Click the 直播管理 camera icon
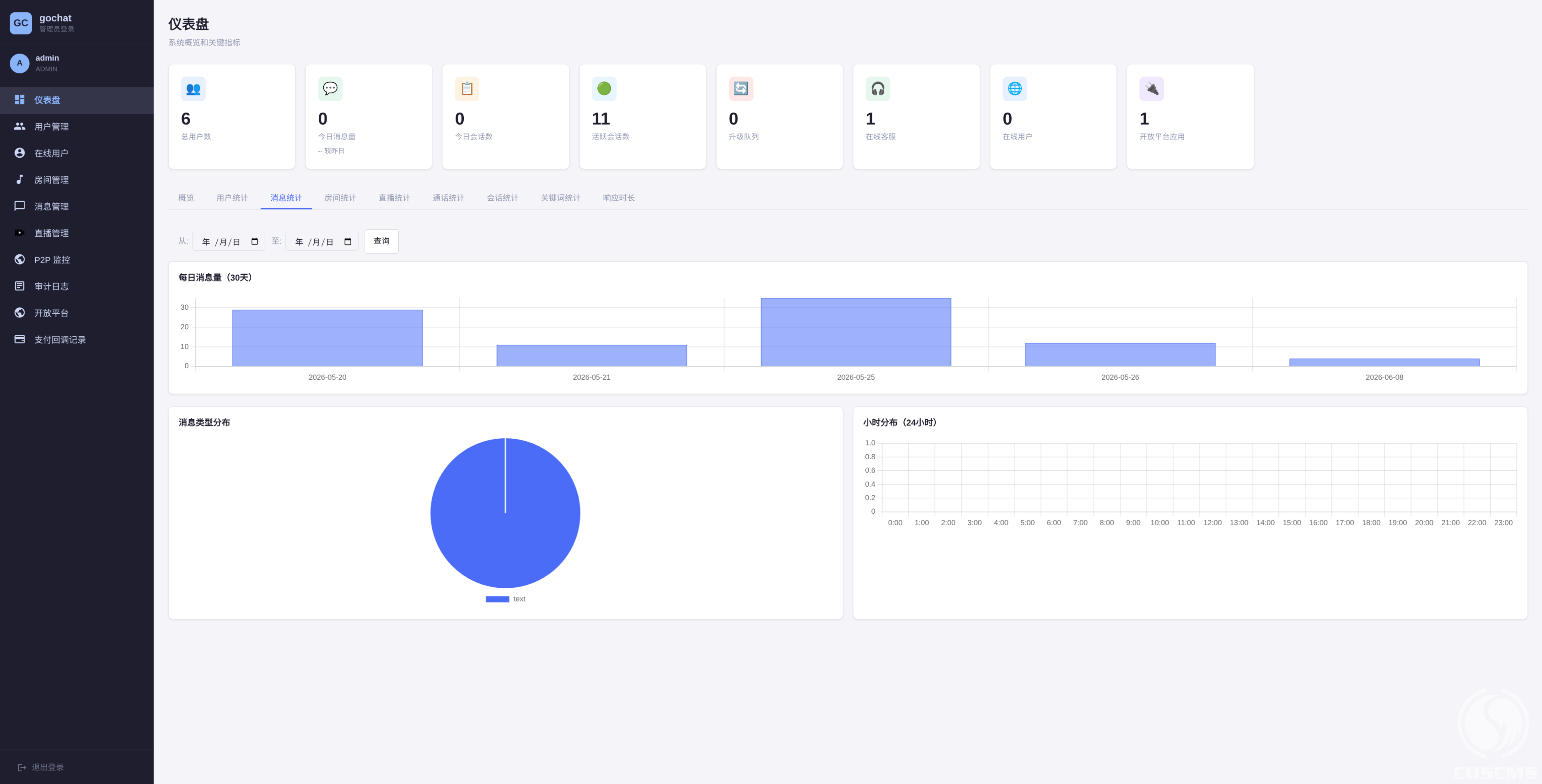Image resolution: width=1542 pixels, height=784 pixels. coord(20,233)
